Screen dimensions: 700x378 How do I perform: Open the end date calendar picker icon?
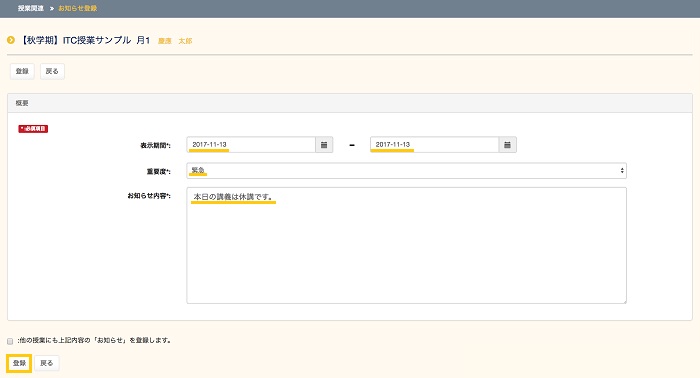tap(507, 145)
